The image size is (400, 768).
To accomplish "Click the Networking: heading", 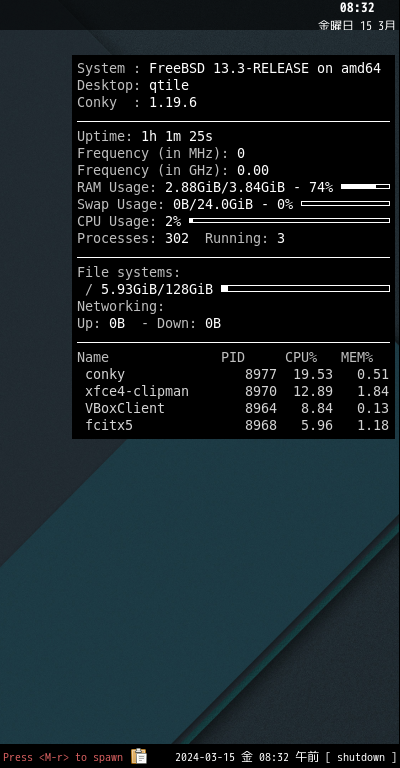I will [120, 307].
